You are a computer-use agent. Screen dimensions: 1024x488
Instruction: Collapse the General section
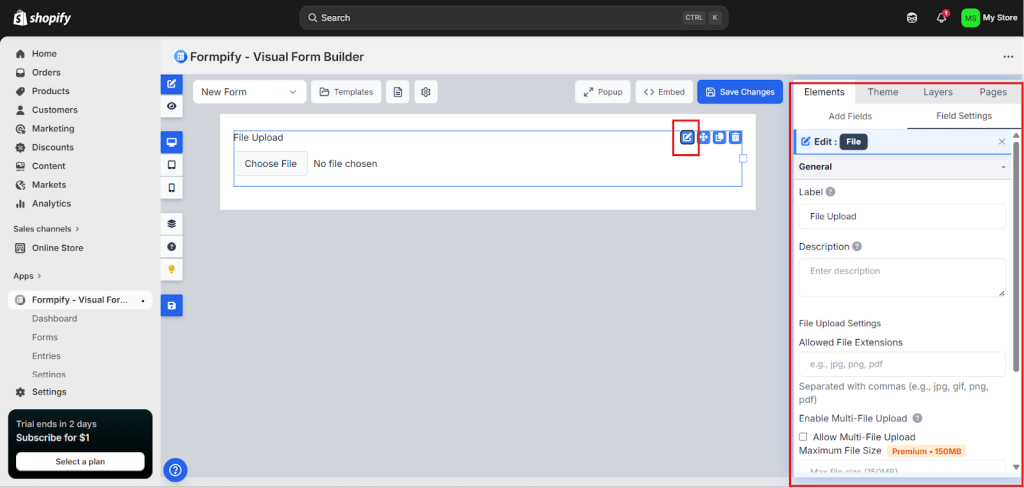click(1002, 167)
